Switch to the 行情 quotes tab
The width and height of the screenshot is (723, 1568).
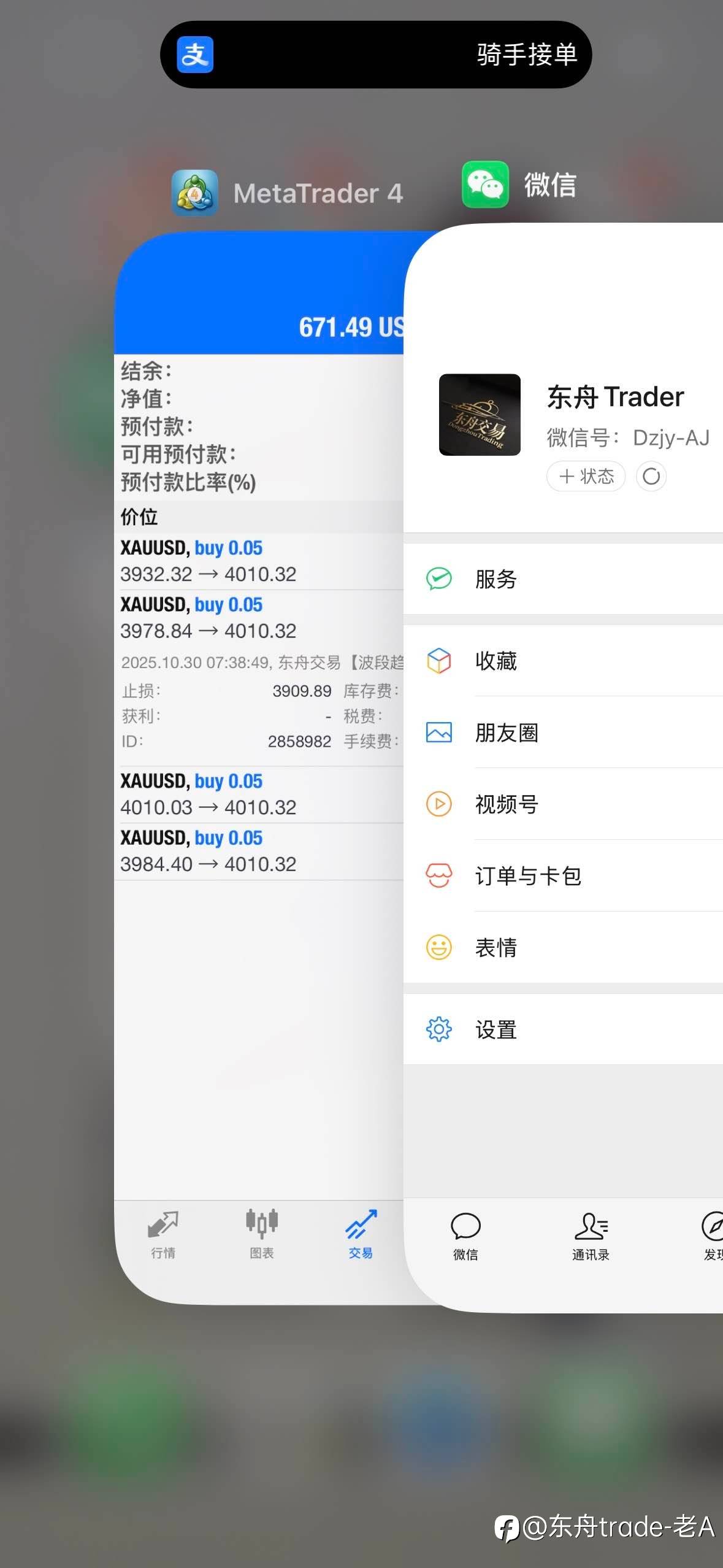[163, 1235]
